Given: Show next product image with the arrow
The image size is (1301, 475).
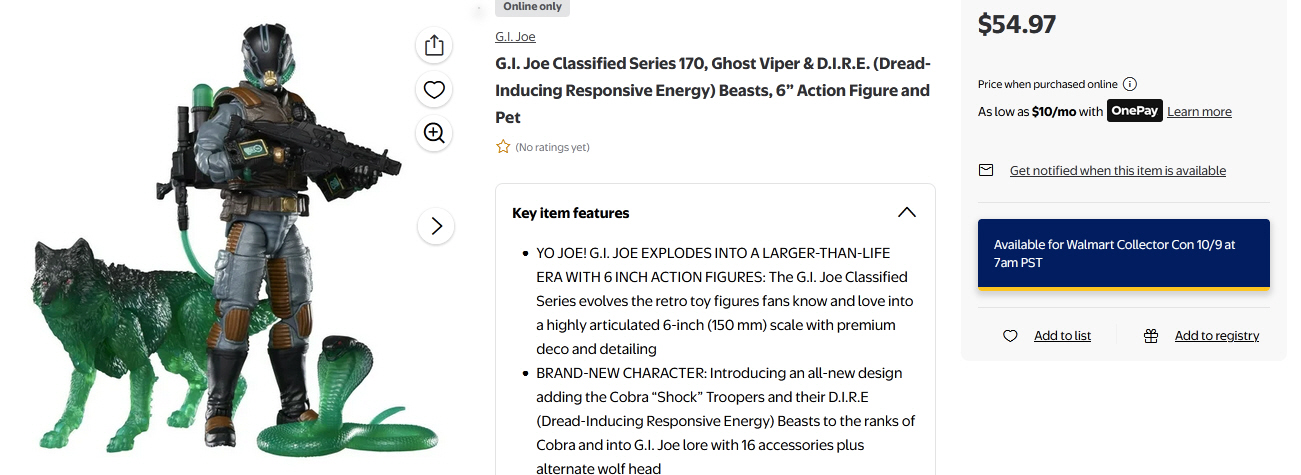Looking at the screenshot, I should [x=436, y=226].
